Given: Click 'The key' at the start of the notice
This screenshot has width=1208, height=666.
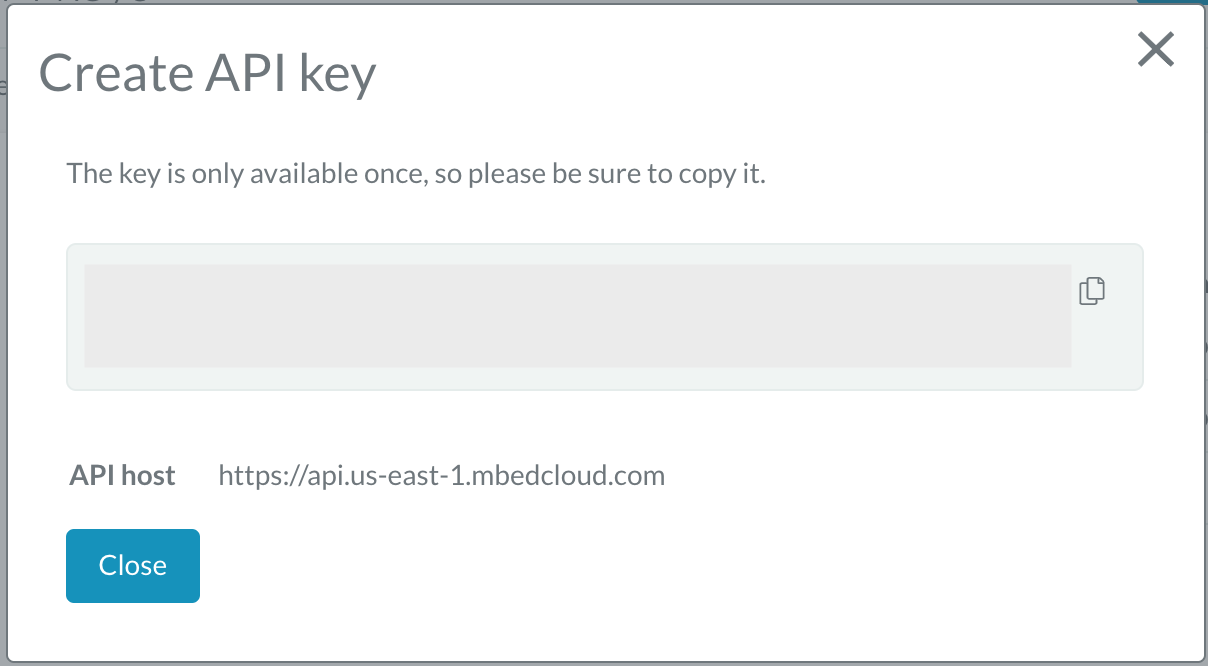Looking at the screenshot, I should pos(104,174).
